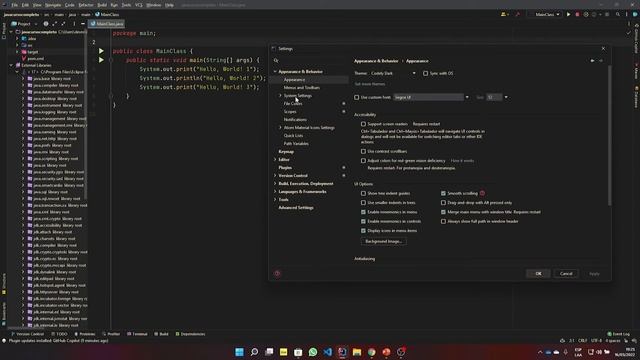Click the IntelliJ IDEA taskbar icon
The height and width of the screenshot is (360, 640).
[x=342, y=352]
